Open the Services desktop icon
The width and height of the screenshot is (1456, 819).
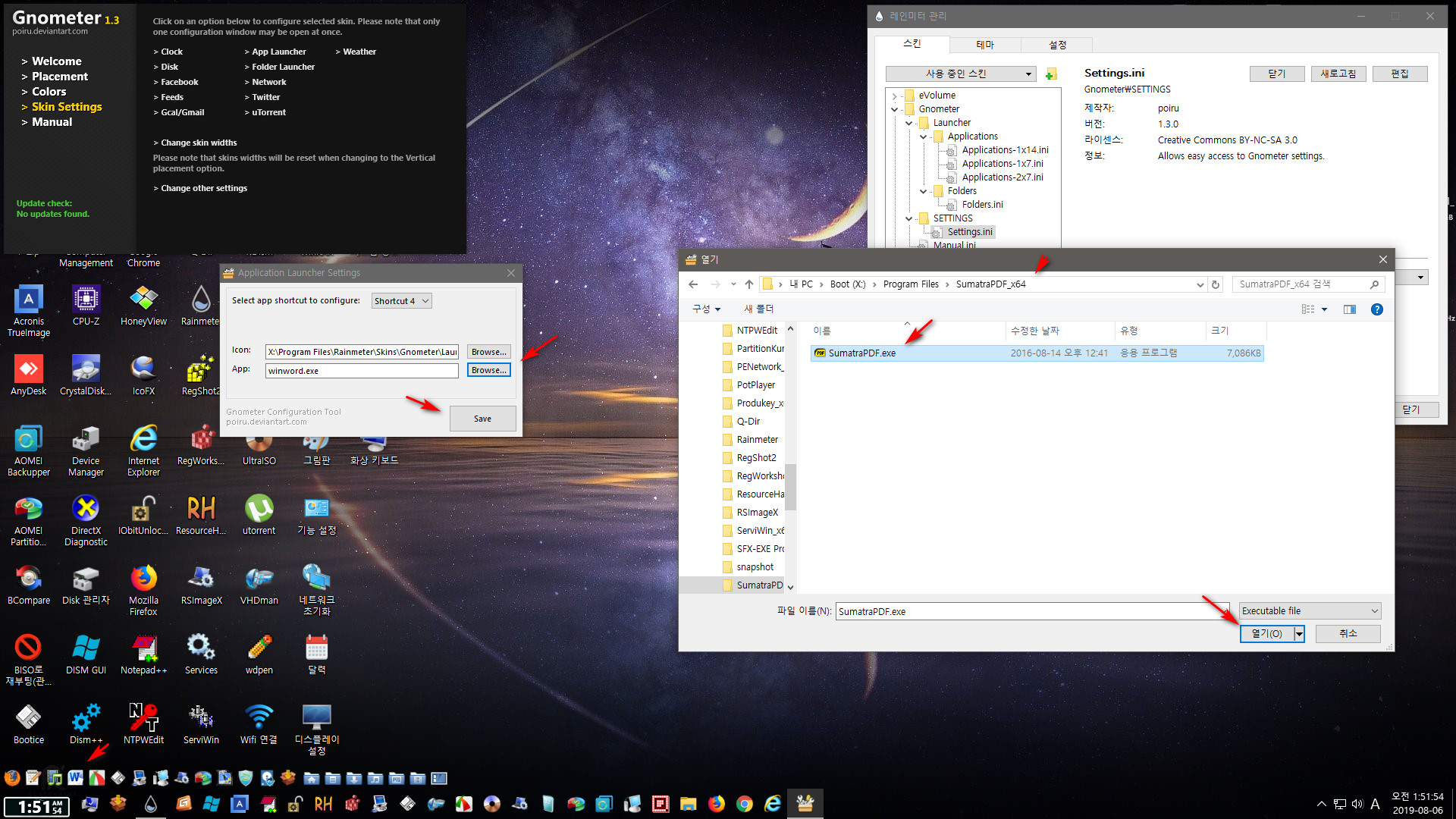click(201, 654)
